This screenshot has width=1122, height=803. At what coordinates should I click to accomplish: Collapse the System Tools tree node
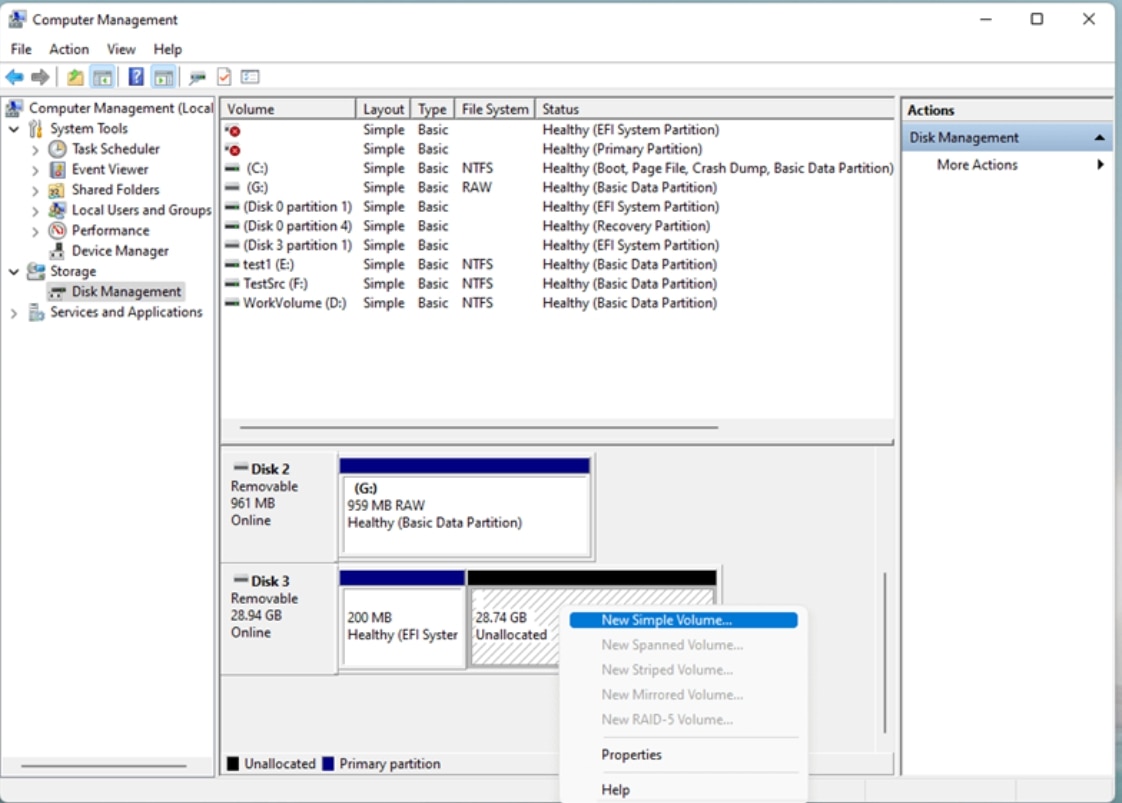(x=14, y=129)
